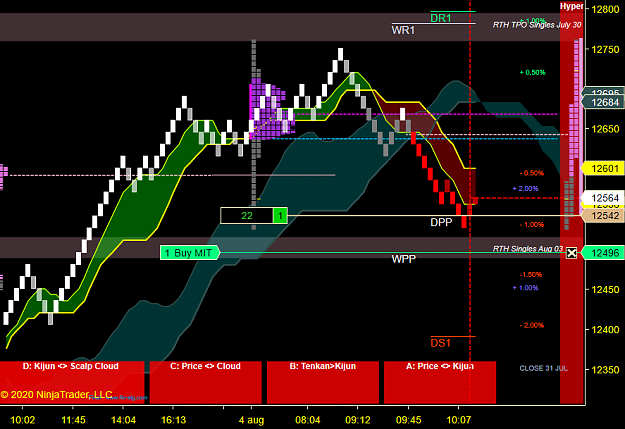Click the + 0.50% level label
625x429 pixels.
[x=533, y=73]
